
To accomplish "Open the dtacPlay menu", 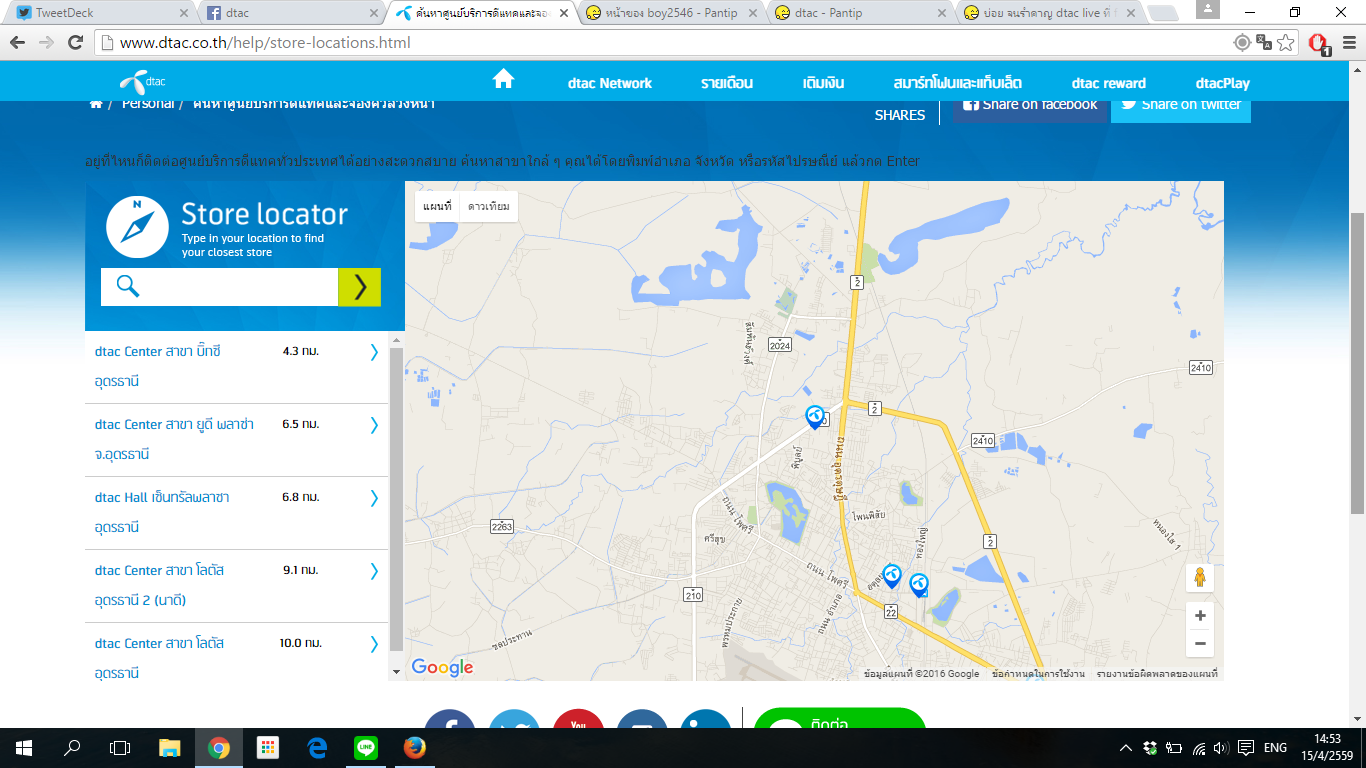I will click(1223, 83).
